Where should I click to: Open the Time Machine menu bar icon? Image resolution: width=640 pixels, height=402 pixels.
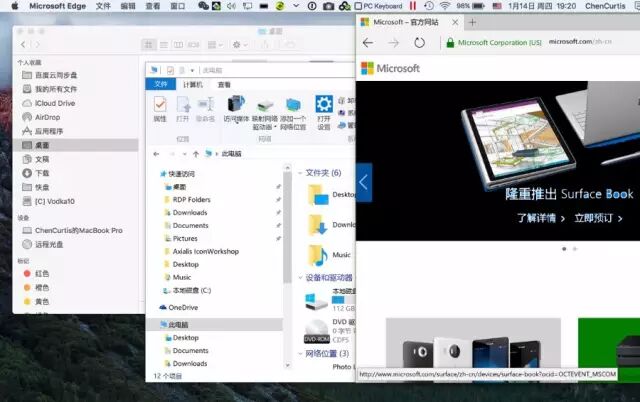point(429,6)
